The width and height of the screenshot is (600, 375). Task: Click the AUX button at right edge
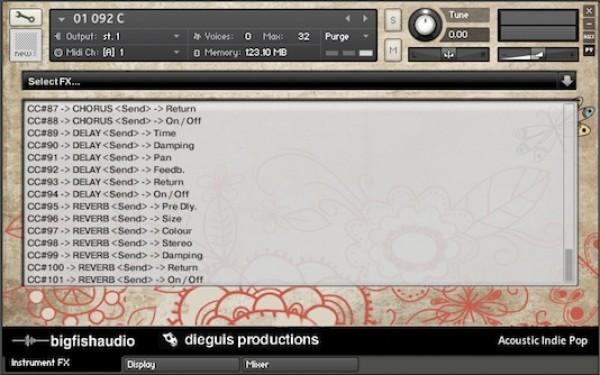tap(589, 37)
